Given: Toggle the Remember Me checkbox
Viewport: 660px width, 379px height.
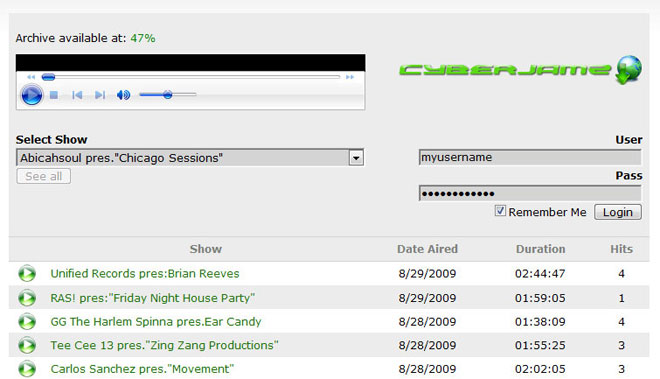Looking at the screenshot, I should pos(500,211).
